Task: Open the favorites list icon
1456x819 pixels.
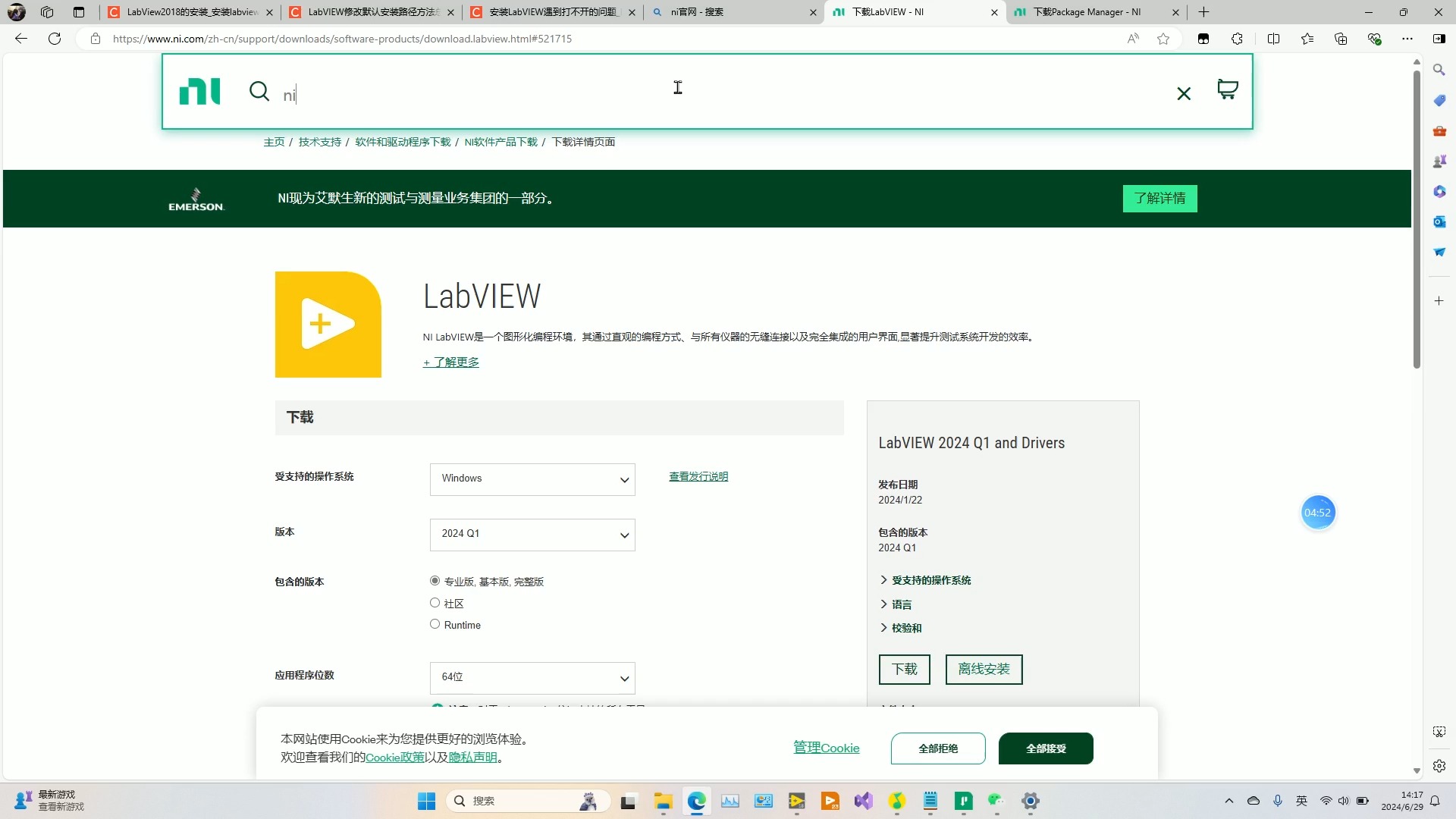Action: (x=1307, y=39)
